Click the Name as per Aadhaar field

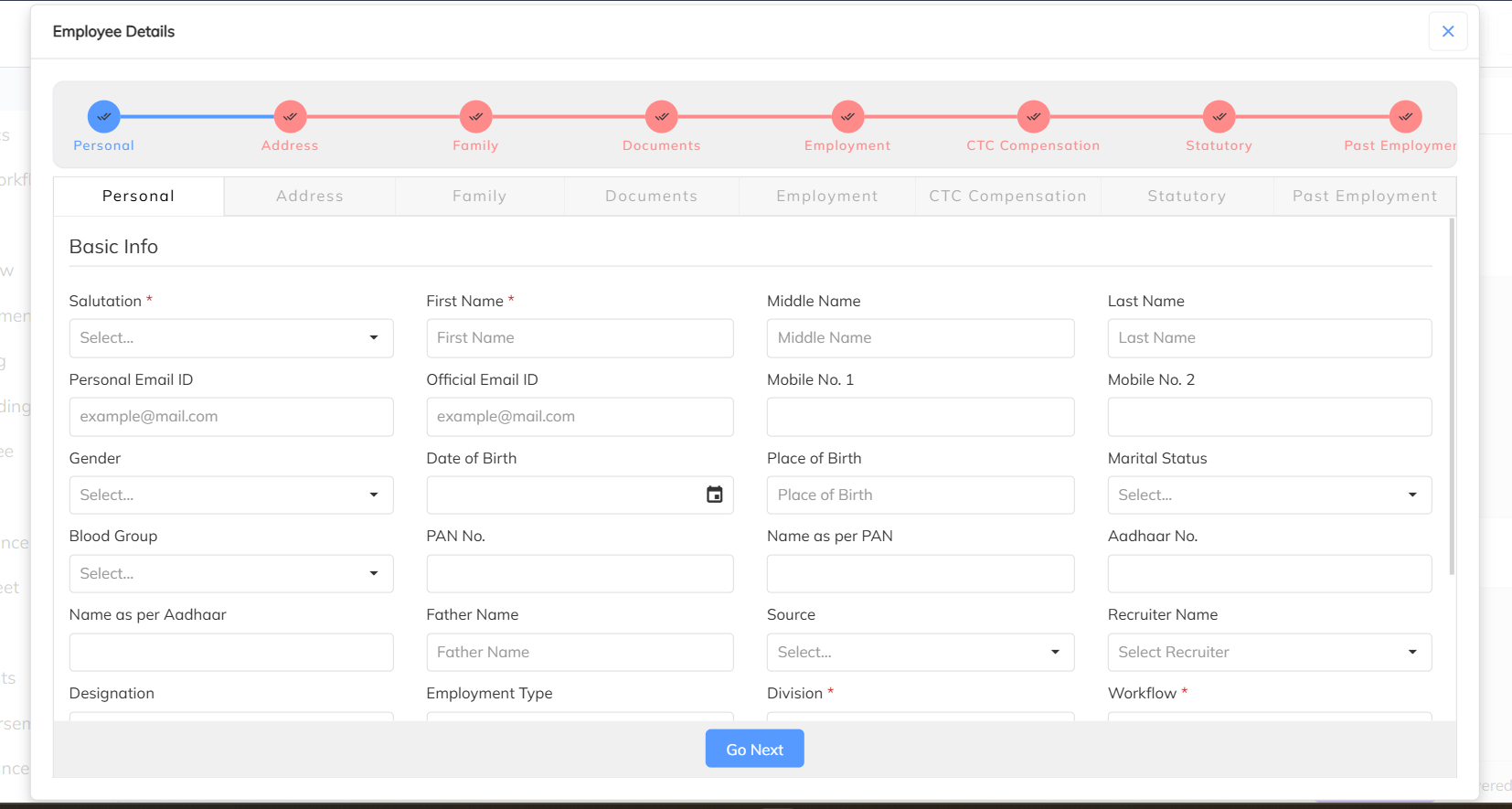coord(231,652)
